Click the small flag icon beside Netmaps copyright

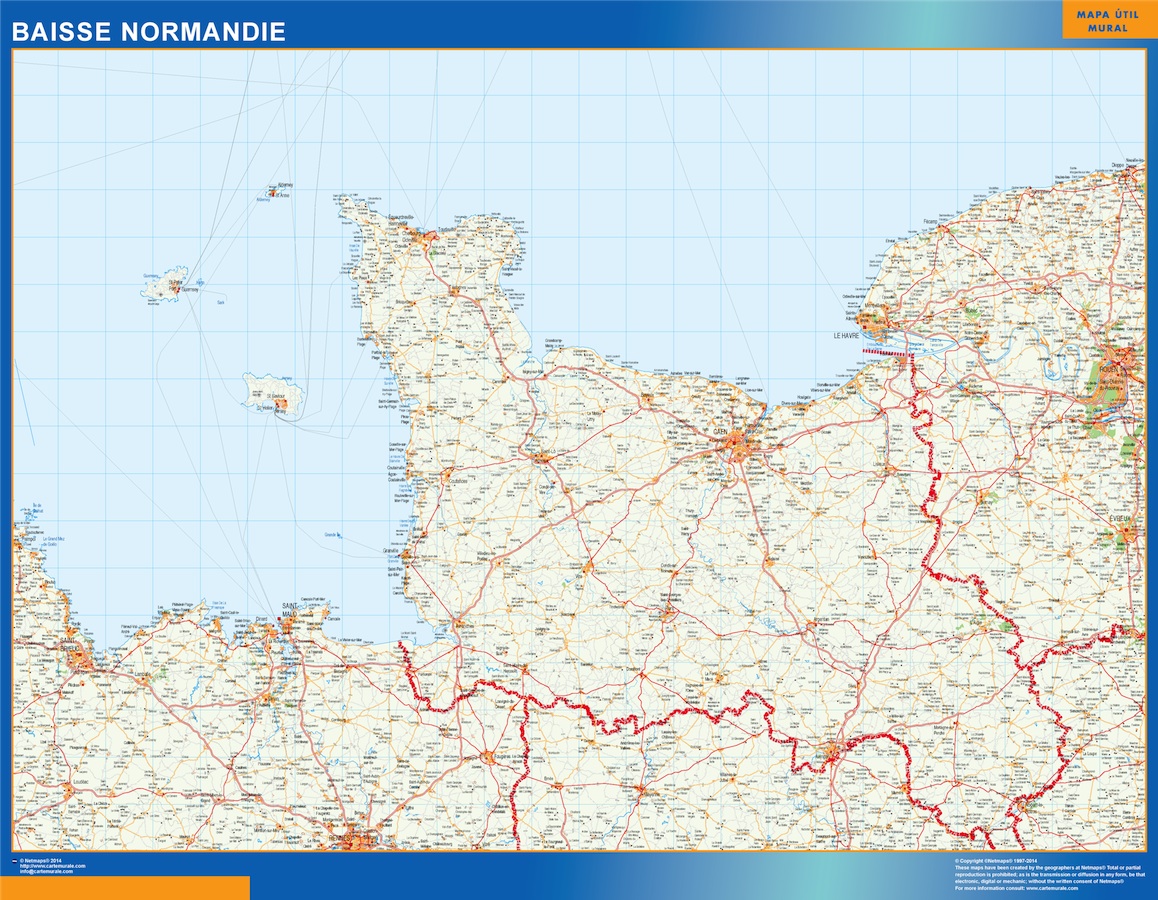[14, 860]
